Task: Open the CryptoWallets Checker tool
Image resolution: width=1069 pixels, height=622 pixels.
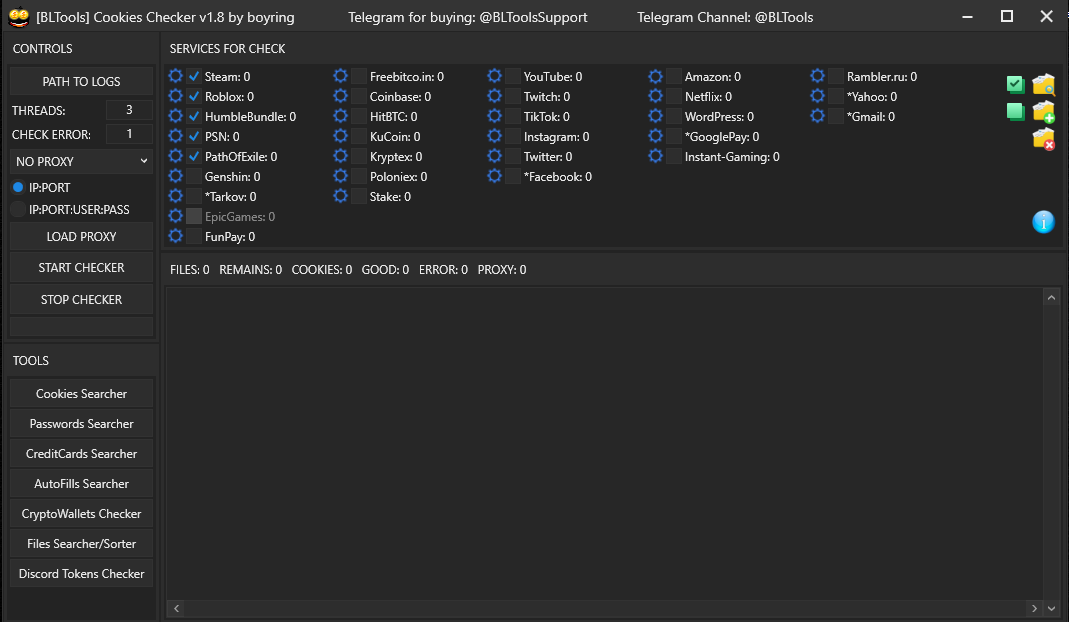Action: [x=81, y=514]
